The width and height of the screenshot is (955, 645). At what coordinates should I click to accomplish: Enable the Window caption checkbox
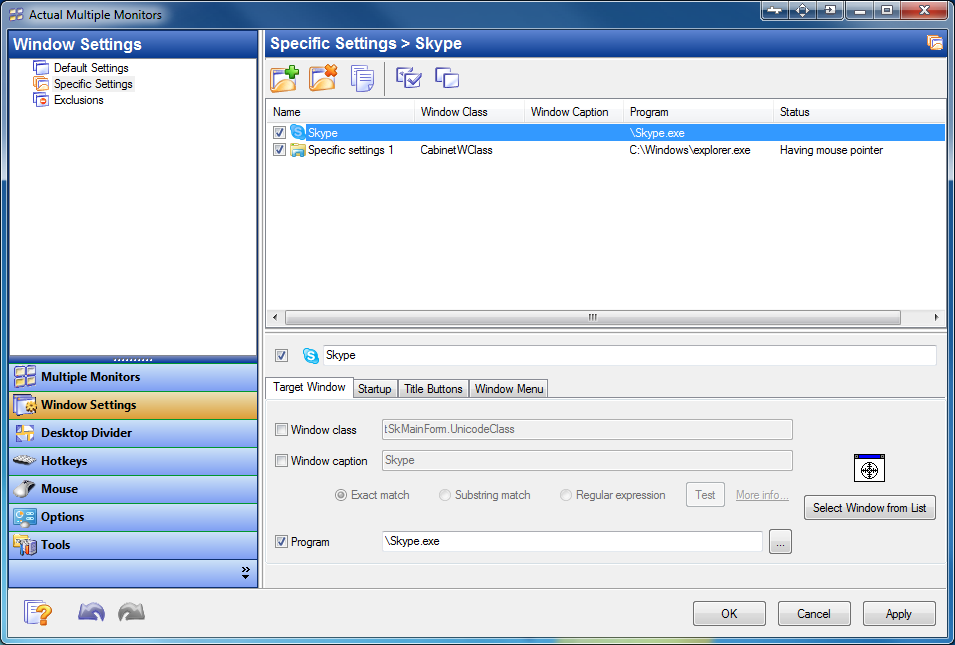pos(281,461)
